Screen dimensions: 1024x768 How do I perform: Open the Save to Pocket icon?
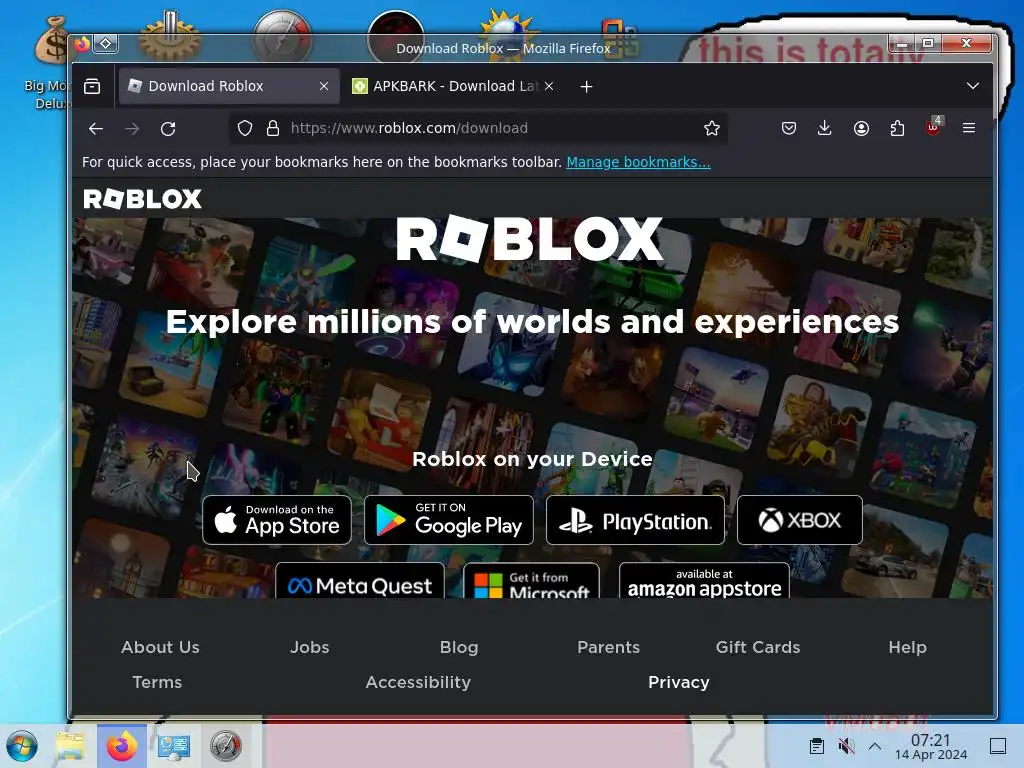[789, 129]
